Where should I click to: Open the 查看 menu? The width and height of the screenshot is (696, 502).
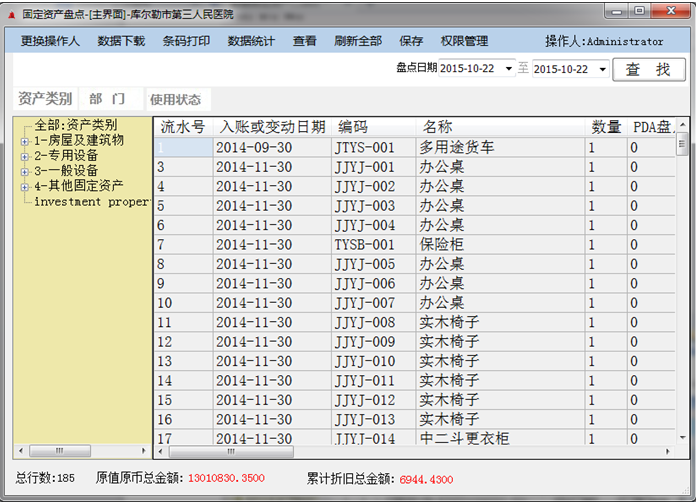click(304, 41)
